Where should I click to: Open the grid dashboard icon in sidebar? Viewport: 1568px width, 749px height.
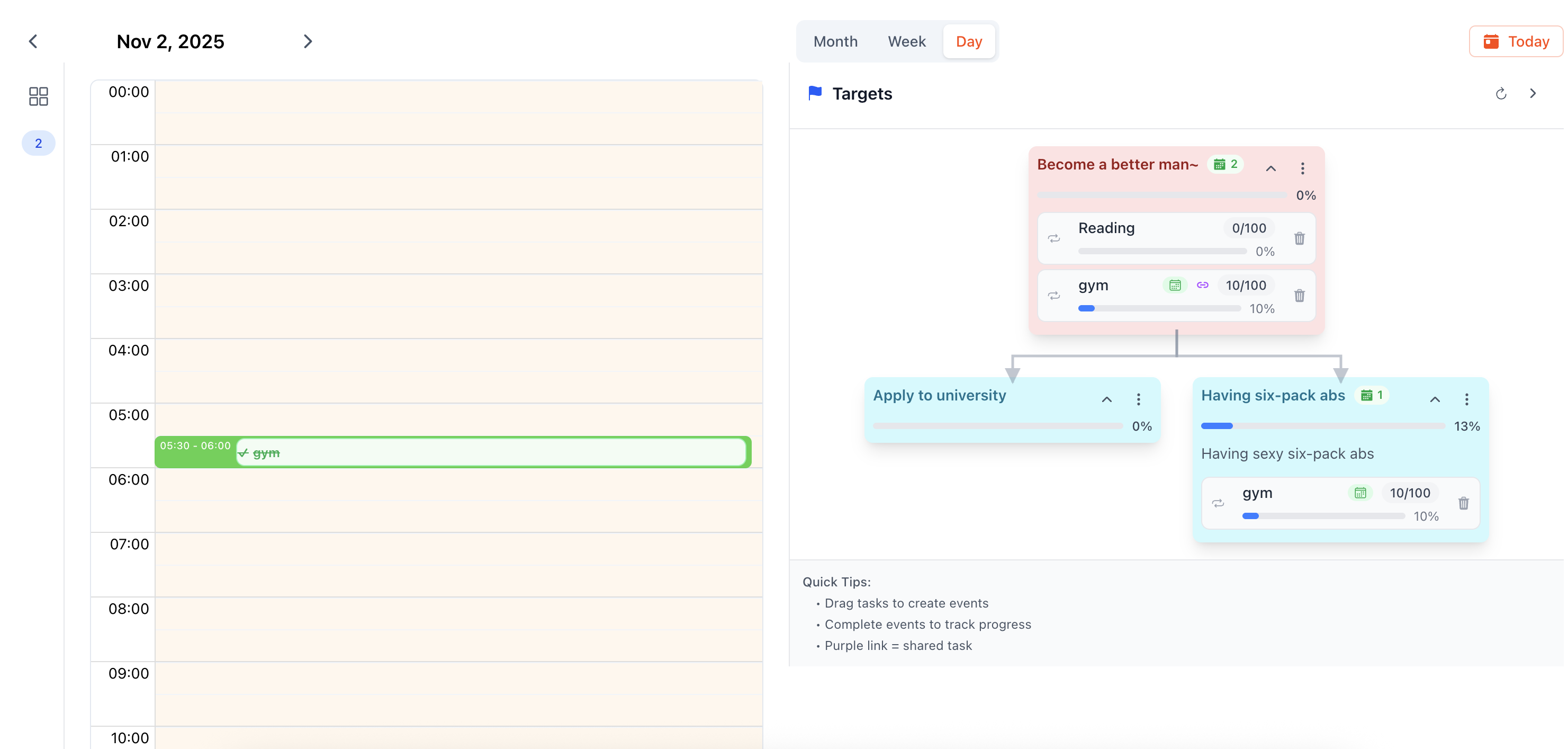coord(38,96)
